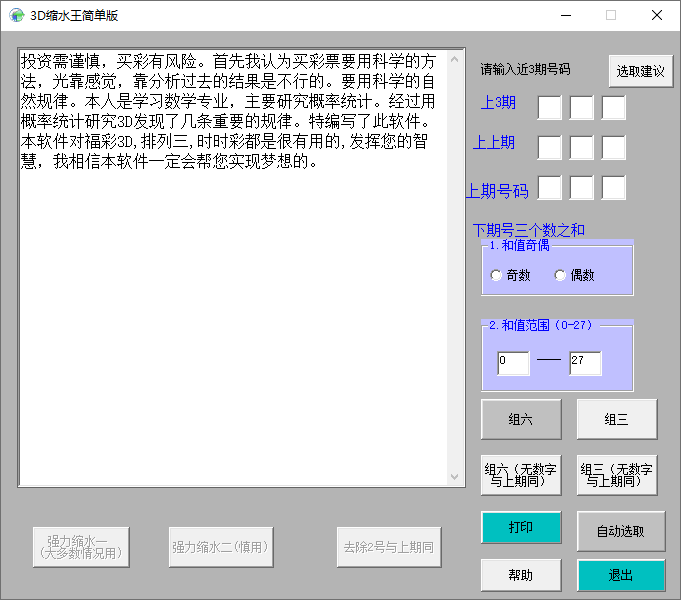
Task: Click the 下期号三个数之和 heading
Action: 529,230
